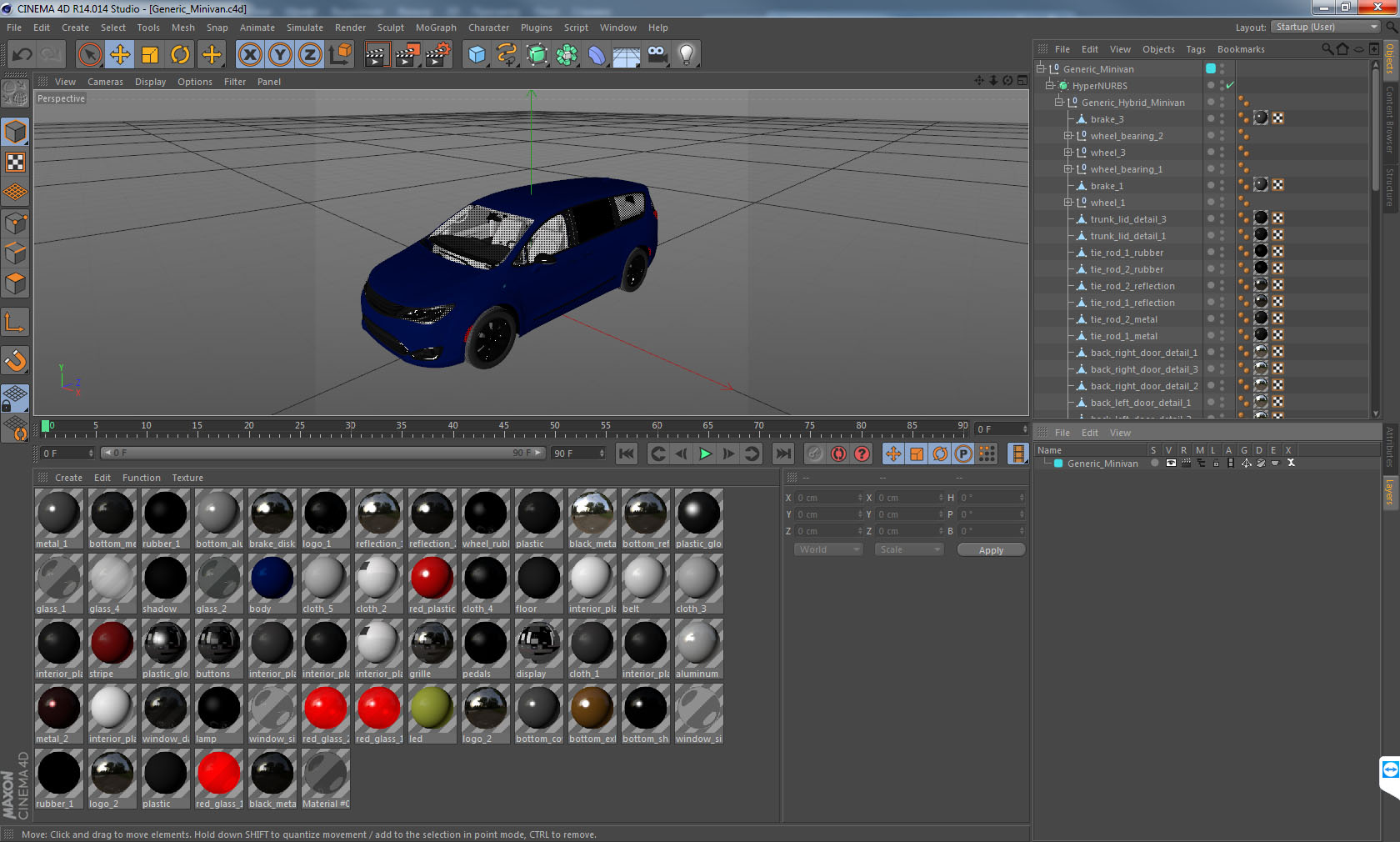The height and width of the screenshot is (842, 1400).
Task: Open the Sculpt menu
Action: tap(391, 28)
